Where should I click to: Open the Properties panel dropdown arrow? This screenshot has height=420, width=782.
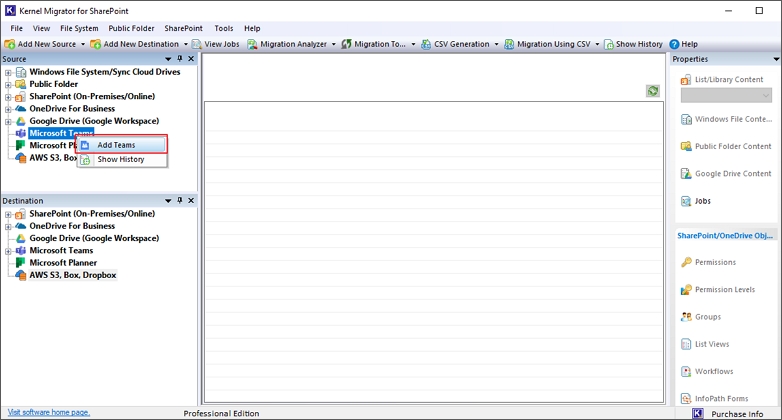tap(776, 59)
